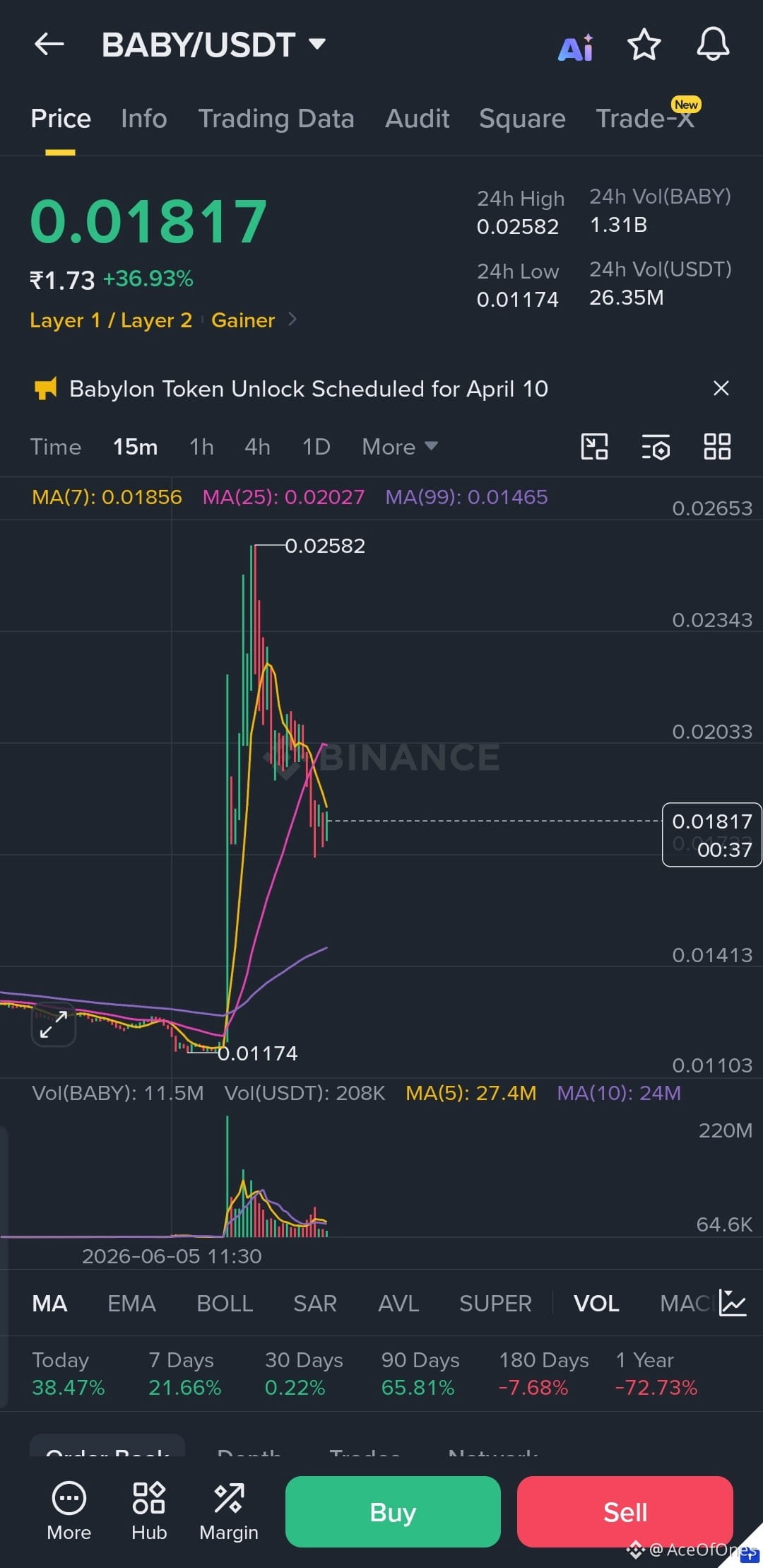
Task: Switch to the Trading Data tab
Action: pyautogui.click(x=276, y=118)
